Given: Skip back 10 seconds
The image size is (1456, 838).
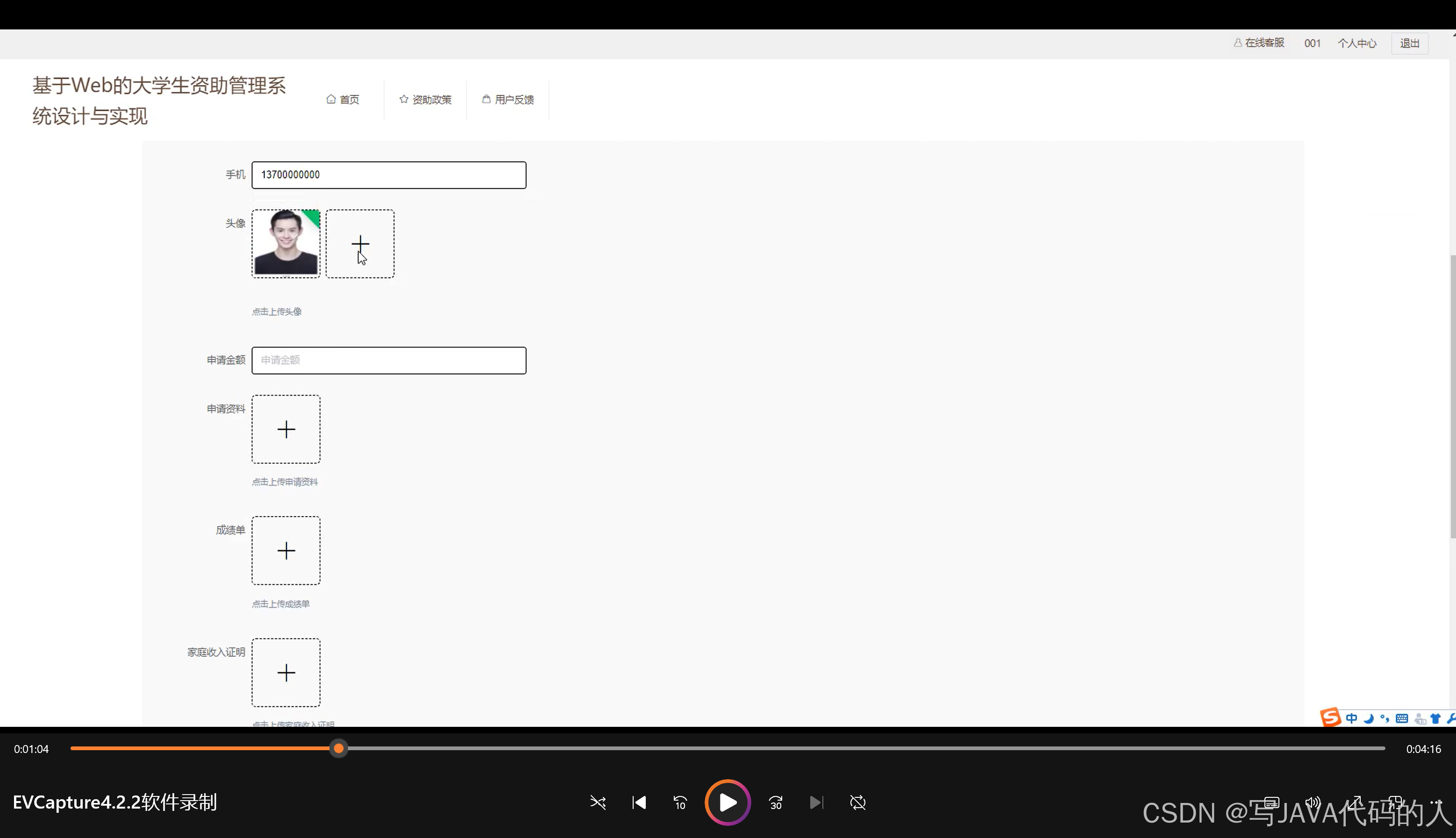Looking at the screenshot, I should point(680,802).
